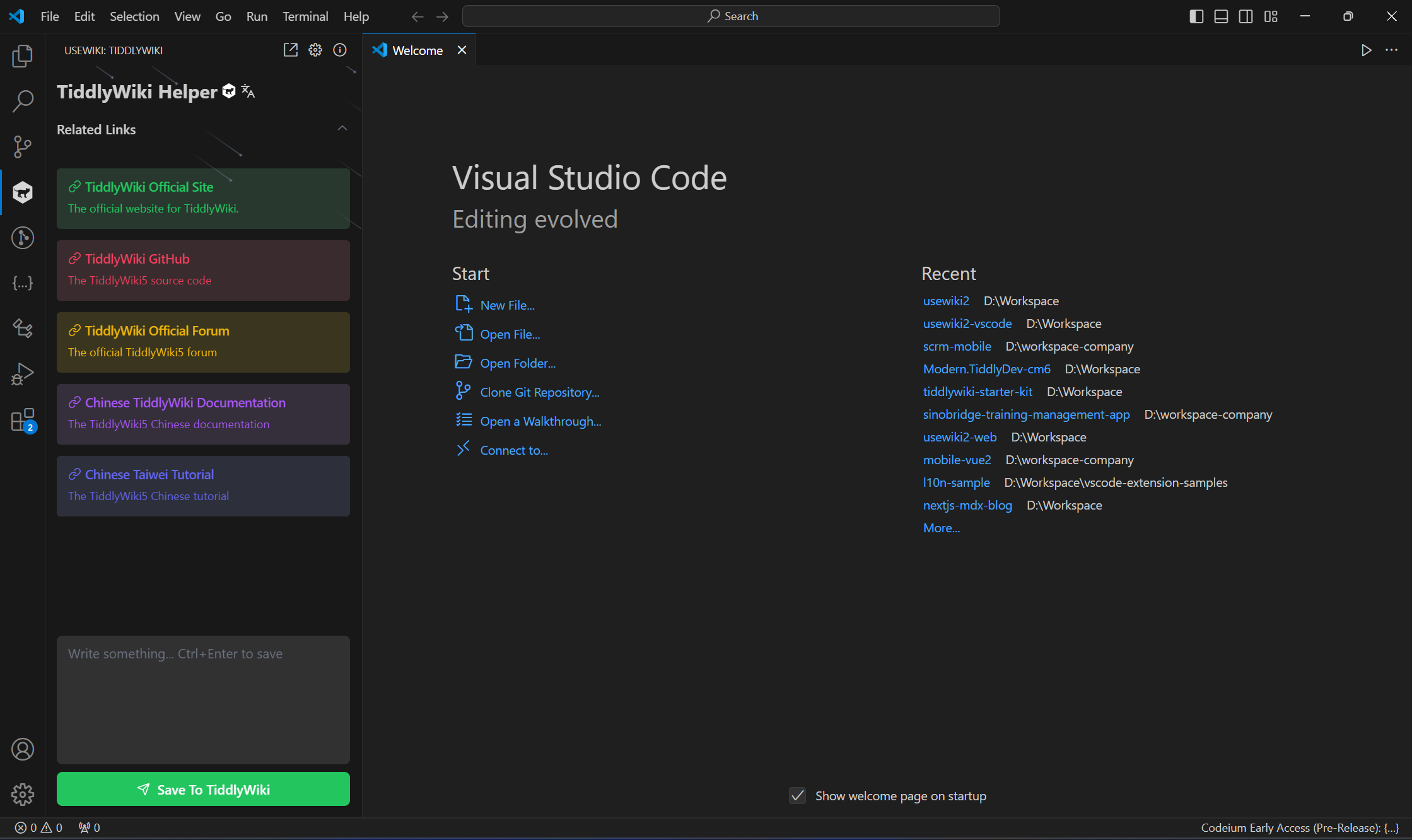Viewport: 1412px width, 840px height.
Task: Open TiddlyWiki Official Site card
Action: pos(203,198)
